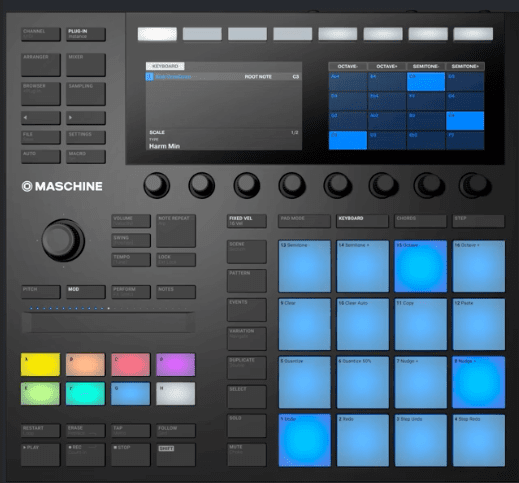This screenshot has height=483, width=519.
Task: Select orange group B
Action: (86, 364)
